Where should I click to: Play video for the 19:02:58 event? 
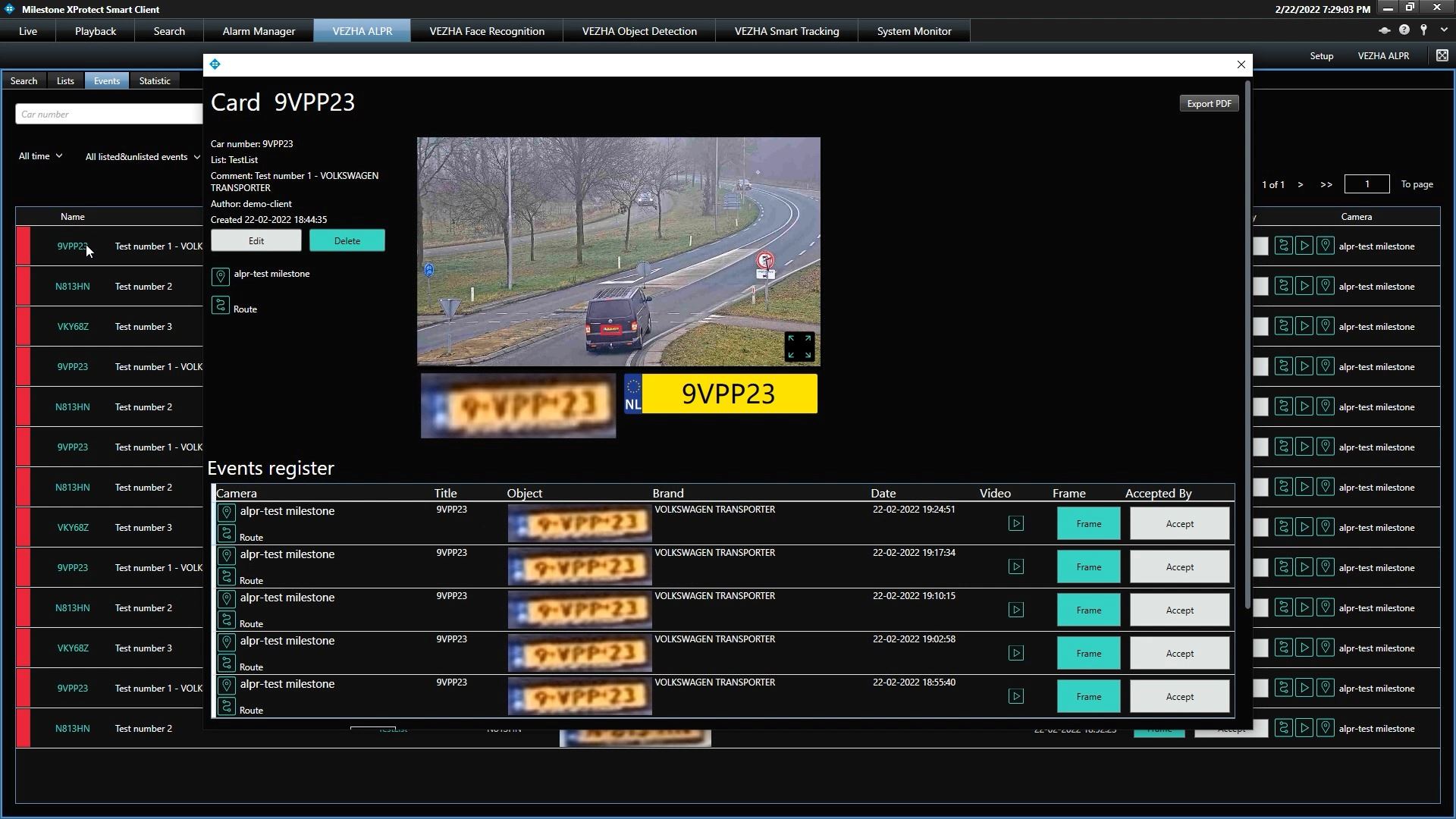click(1015, 653)
